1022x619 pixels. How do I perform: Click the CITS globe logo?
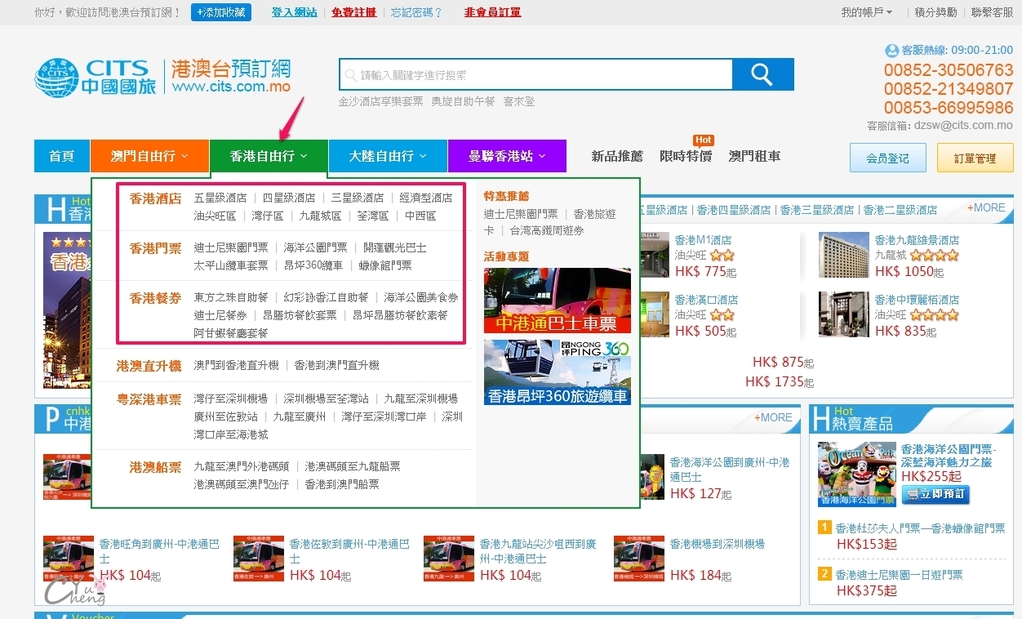coord(56,76)
